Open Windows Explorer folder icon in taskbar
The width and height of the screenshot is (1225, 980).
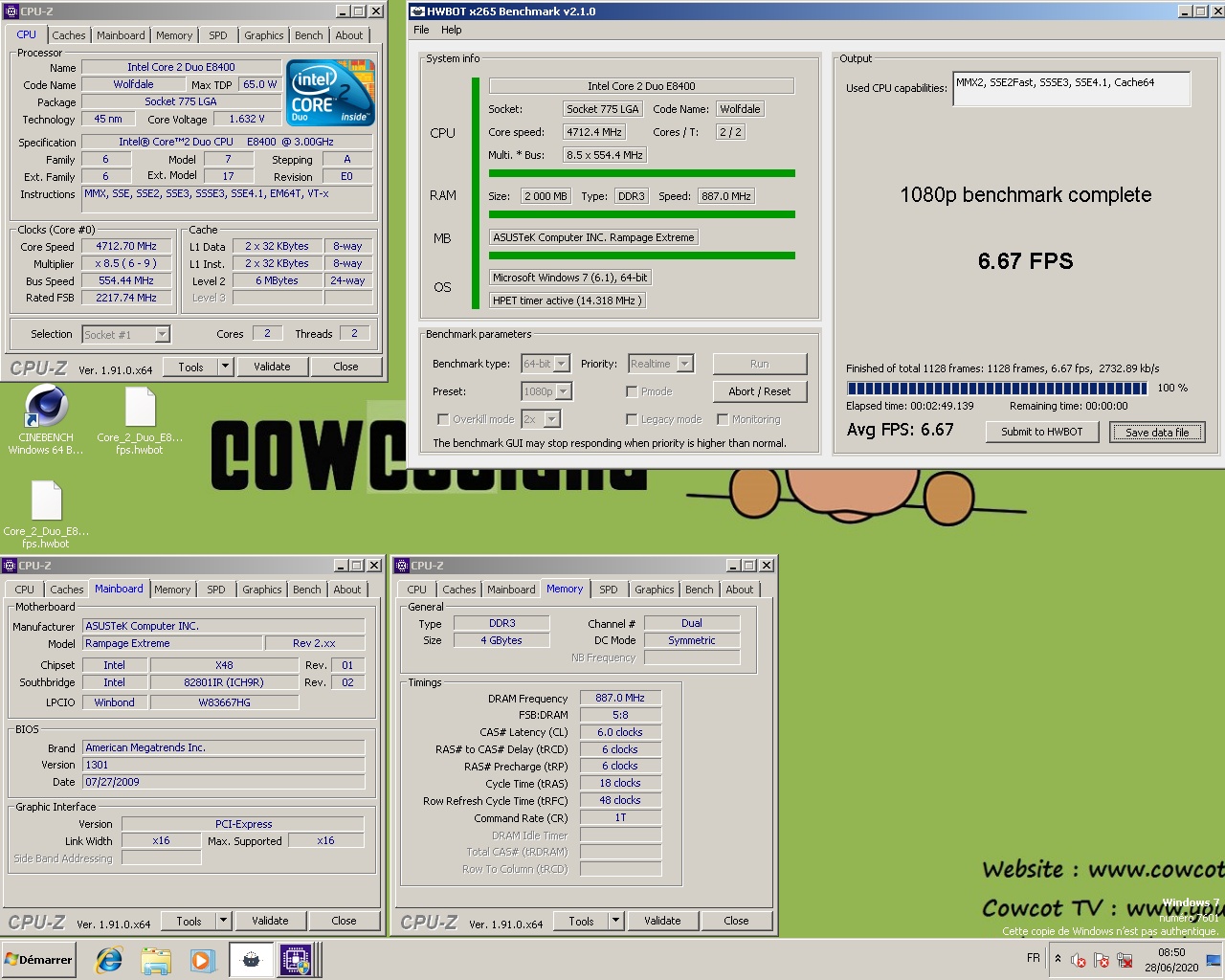coord(156,960)
